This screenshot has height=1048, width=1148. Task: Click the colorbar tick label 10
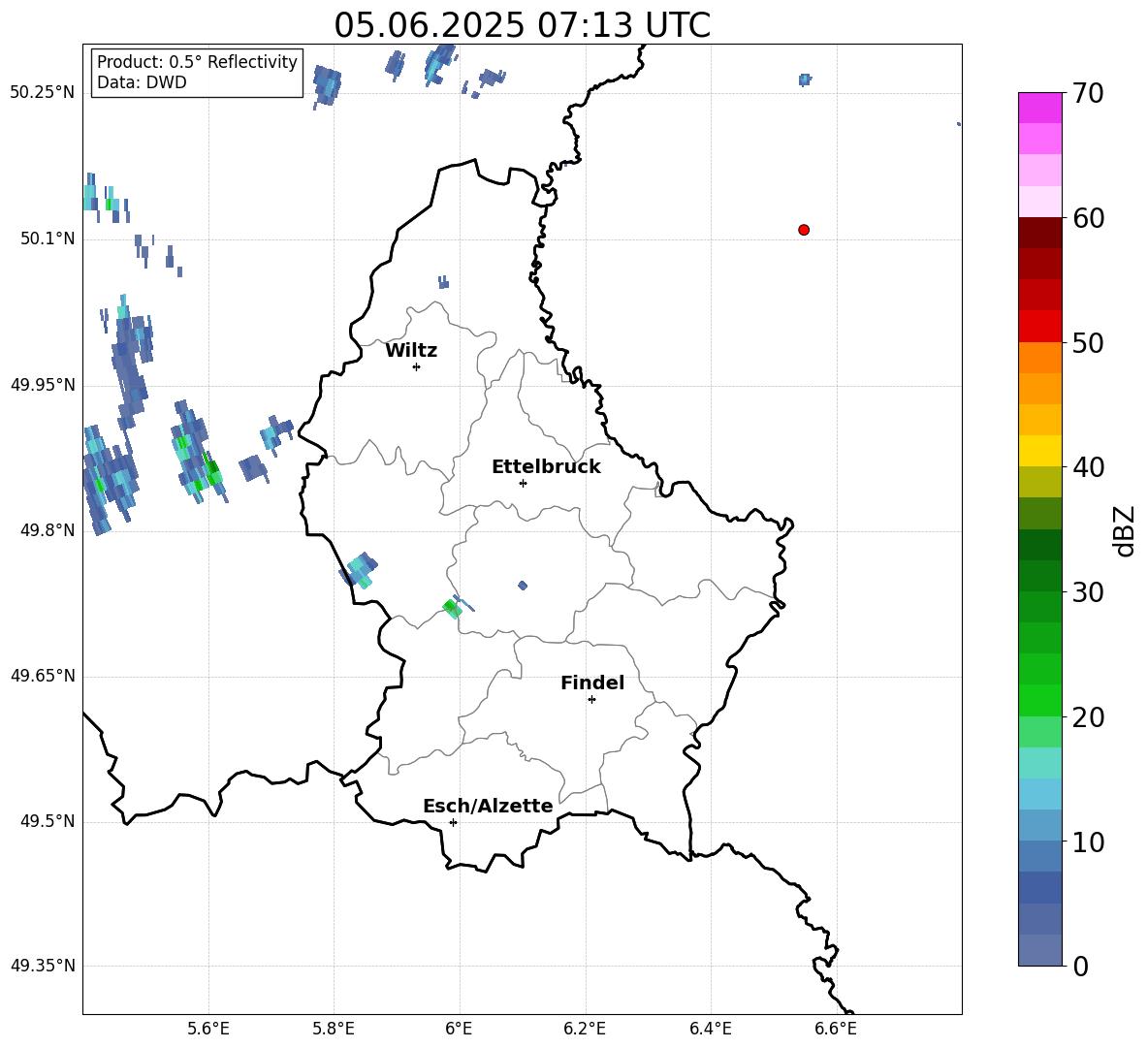click(1088, 842)
